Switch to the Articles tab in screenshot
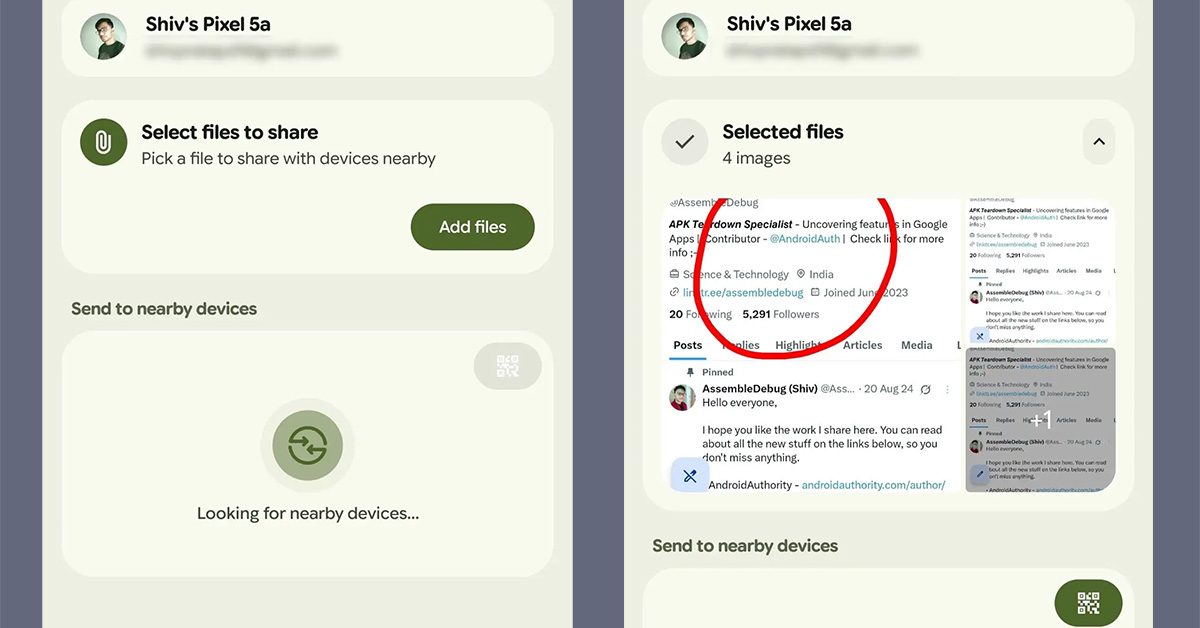The width and height of the screenshot is (1200, 628). pyautogui.click(x=862, y=345)
